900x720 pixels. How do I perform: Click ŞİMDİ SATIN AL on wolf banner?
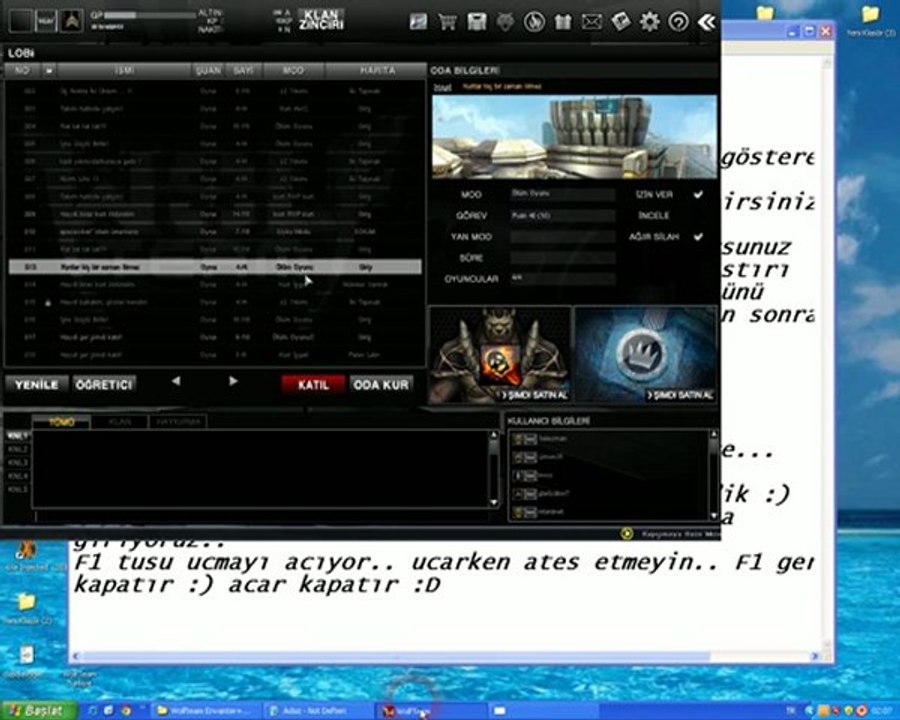pos(534,395)
